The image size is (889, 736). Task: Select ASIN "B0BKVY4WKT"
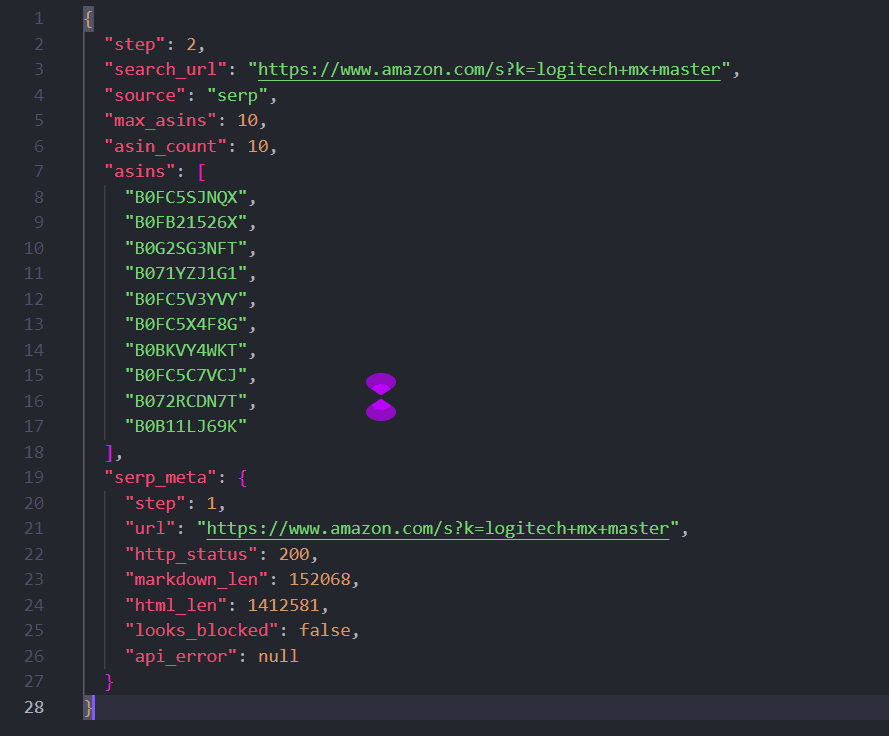point(186,350)
